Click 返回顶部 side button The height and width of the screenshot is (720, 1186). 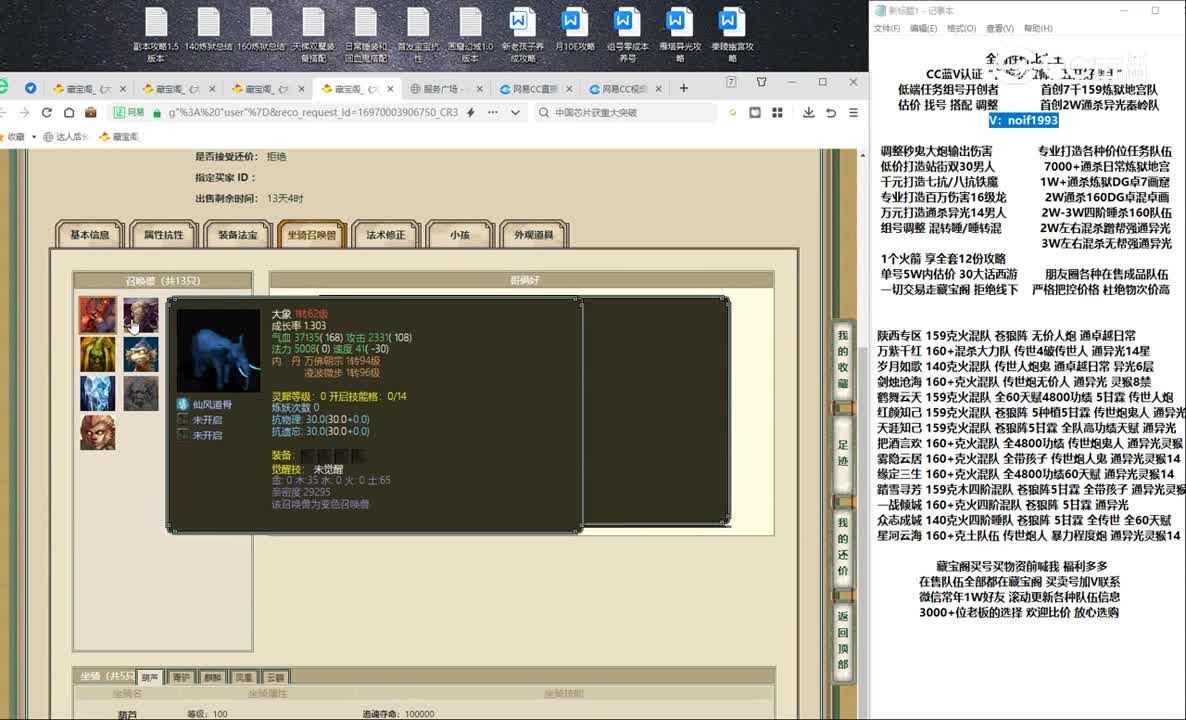click(x=843, y=641)
